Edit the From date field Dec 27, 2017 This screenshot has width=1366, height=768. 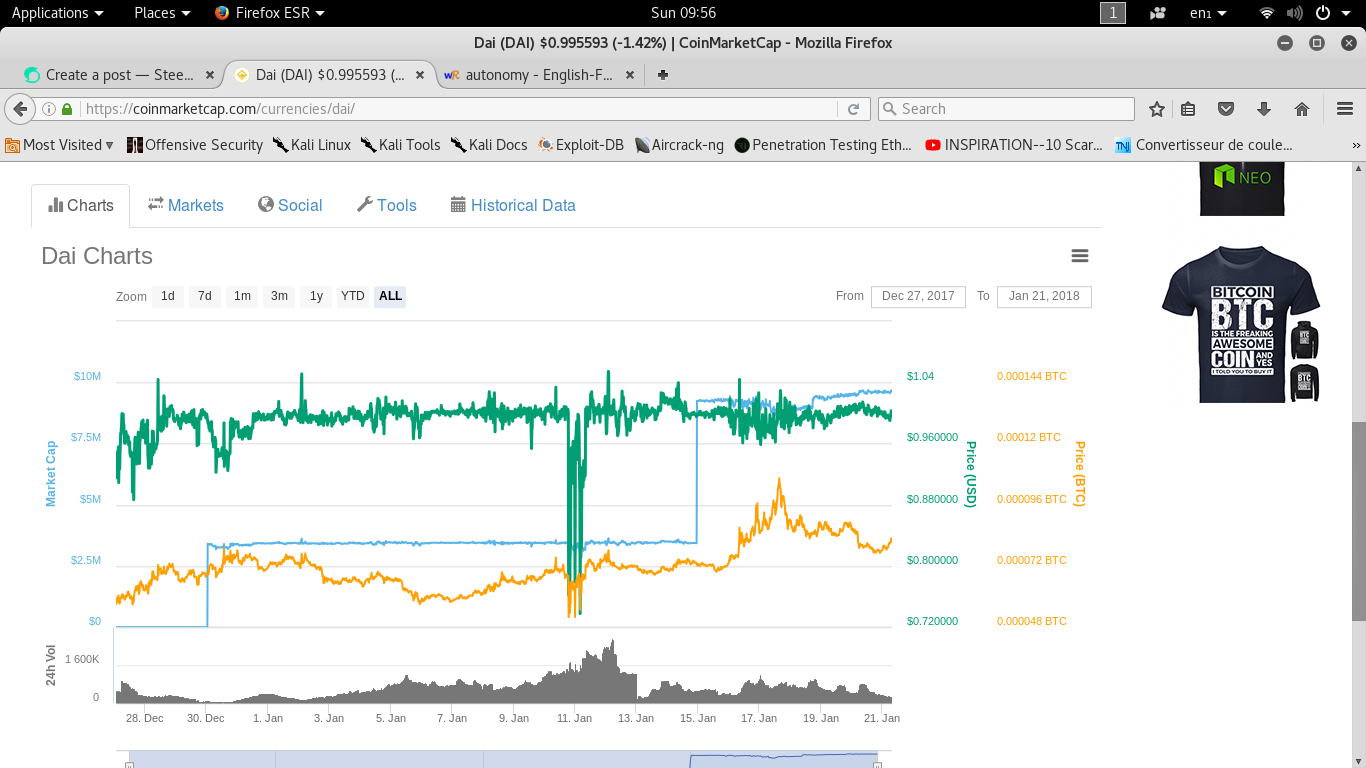click(x=918, y=296)
